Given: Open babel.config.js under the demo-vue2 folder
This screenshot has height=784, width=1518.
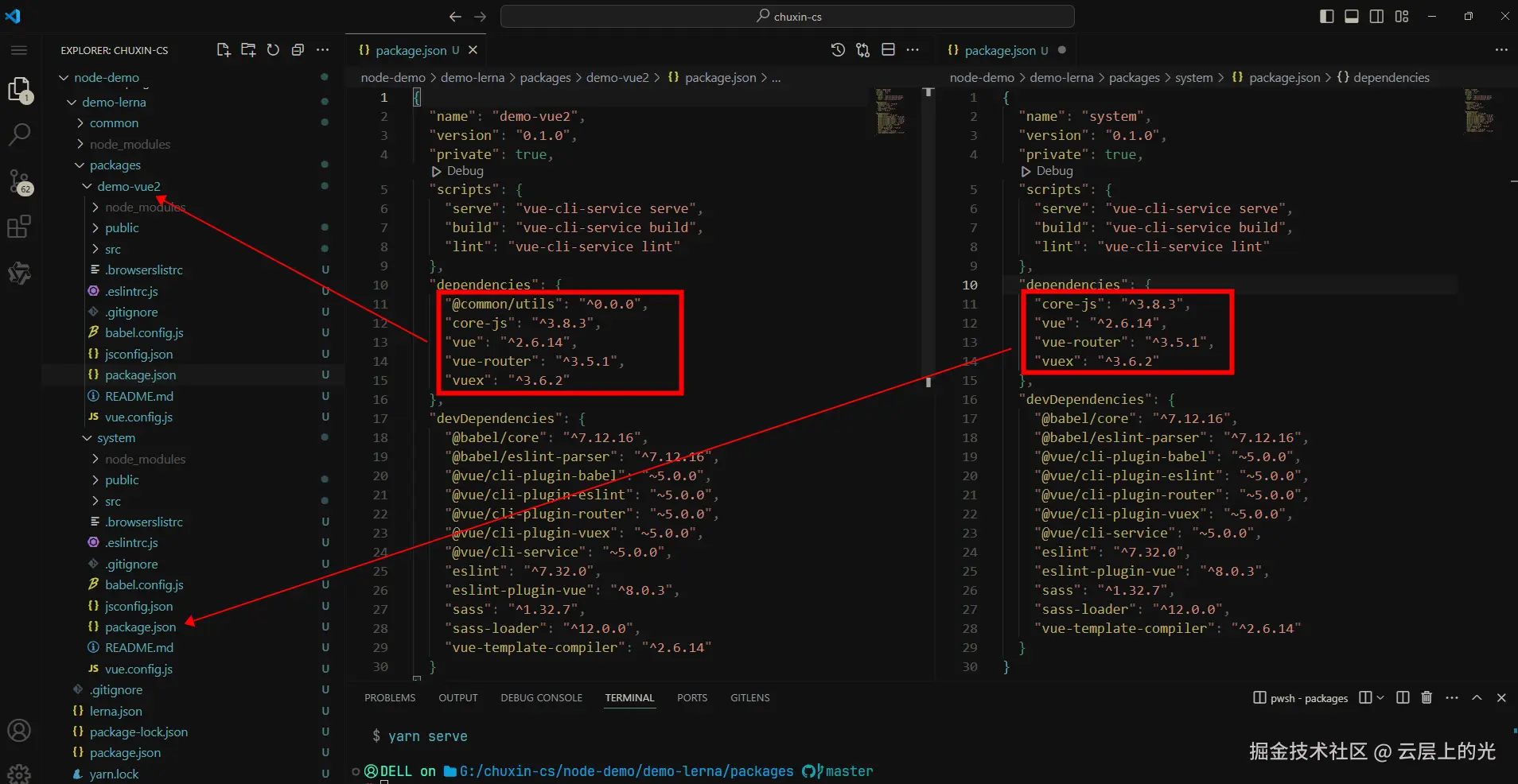Looking at the screenshot, I should pos(144,332).
